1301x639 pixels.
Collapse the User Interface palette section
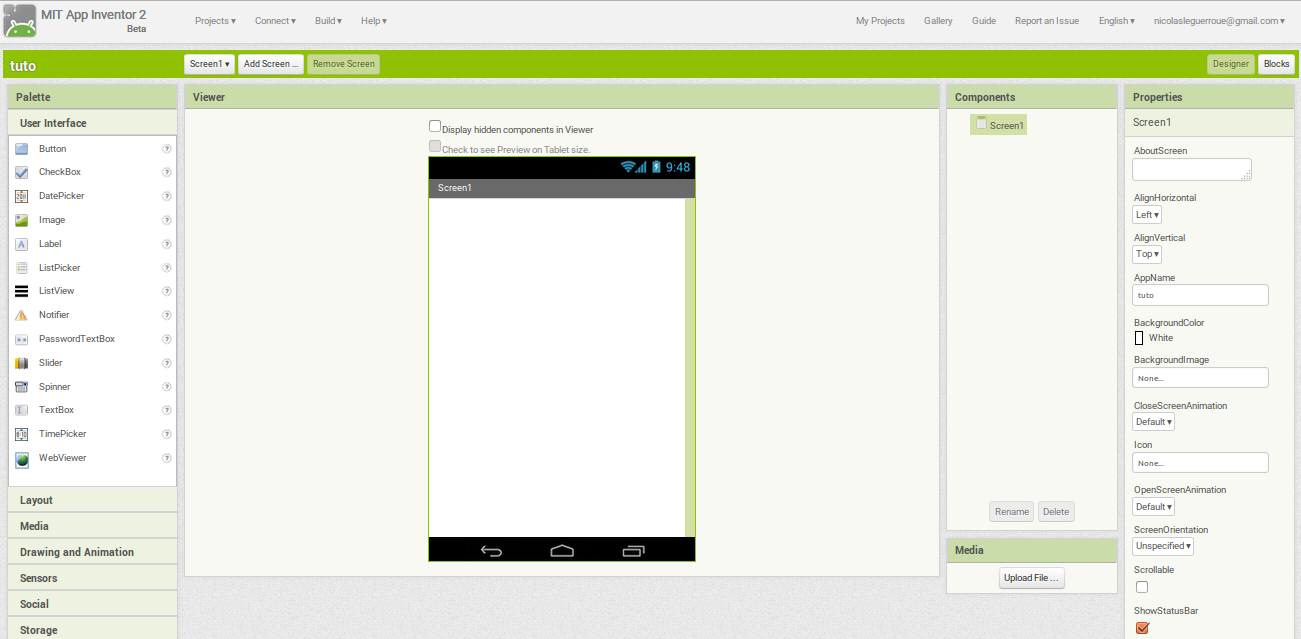point(92,123)
